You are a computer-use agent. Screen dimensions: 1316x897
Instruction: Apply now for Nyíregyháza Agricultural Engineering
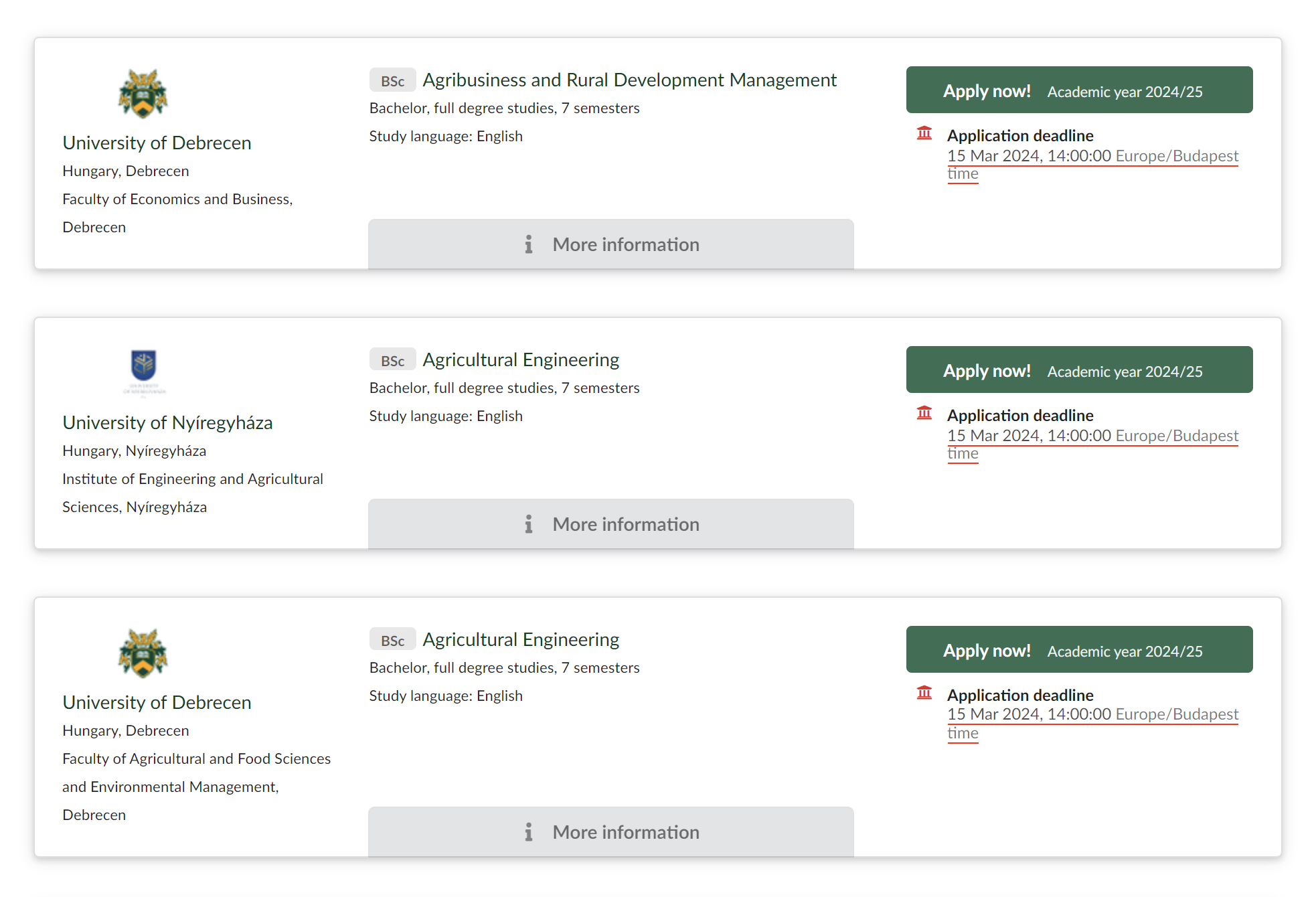coord(1079,370)
